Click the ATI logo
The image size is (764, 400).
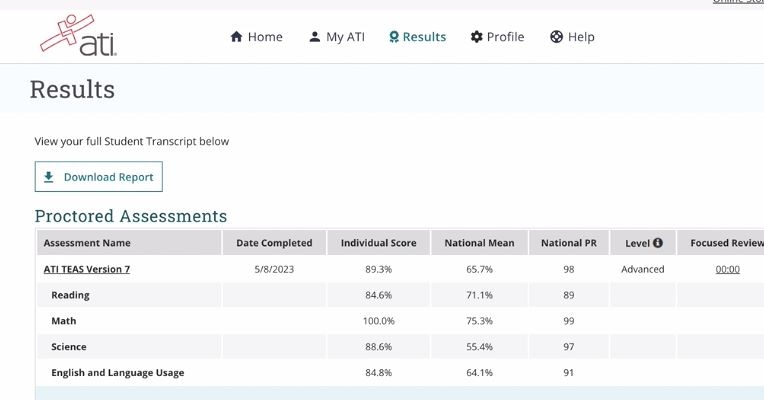coord(78,36)
